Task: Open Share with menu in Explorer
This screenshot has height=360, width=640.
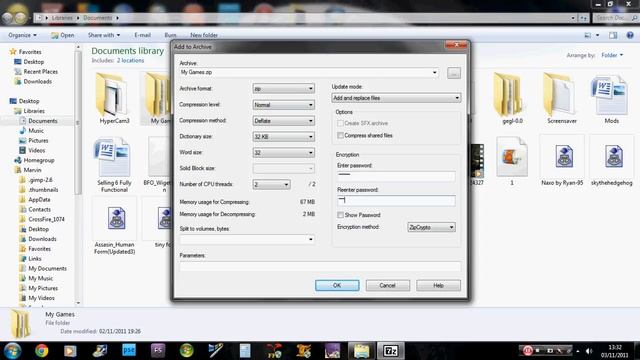Action: click(x=104, y=35)
